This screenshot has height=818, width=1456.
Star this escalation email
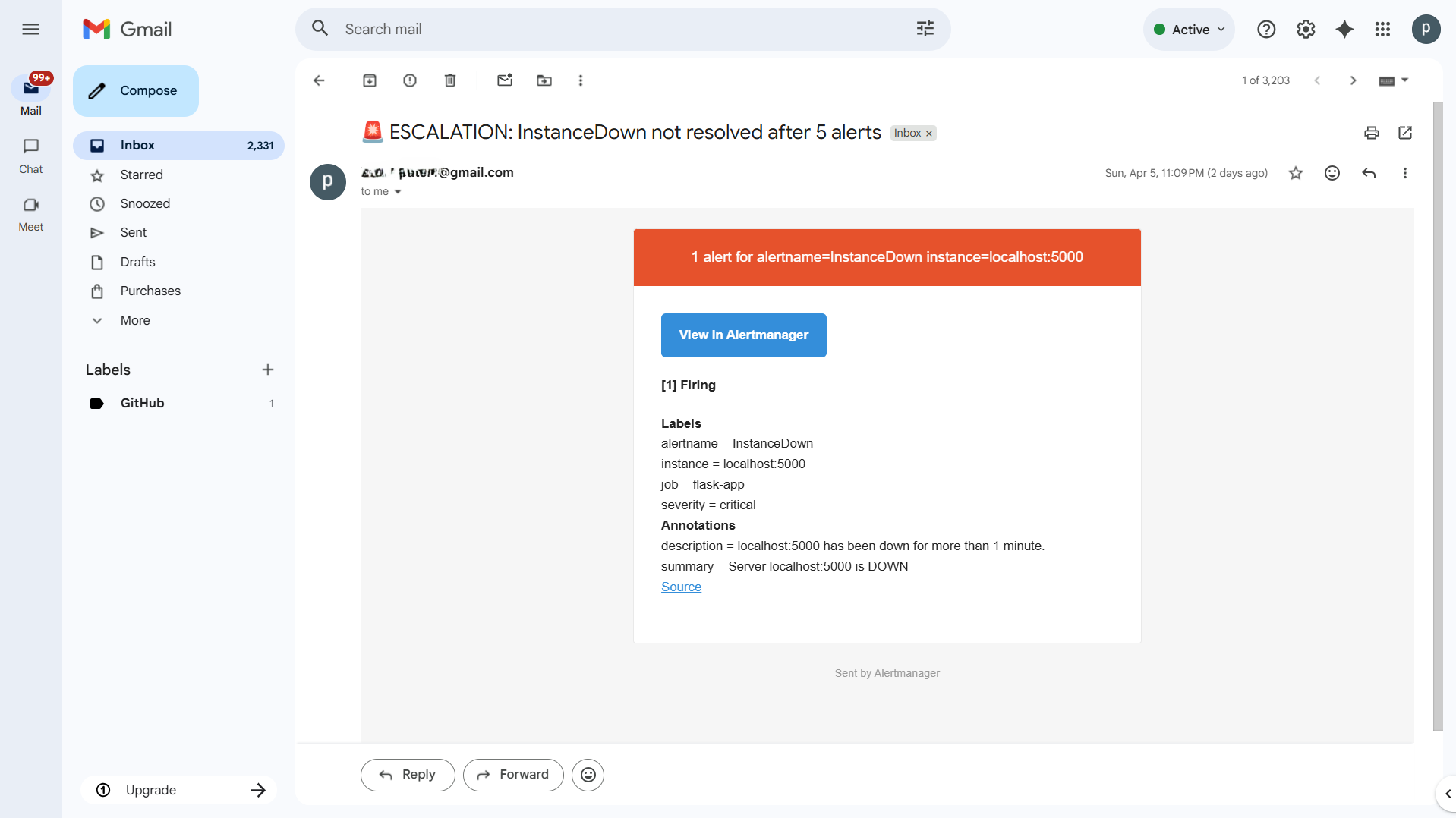point(1296,173)
